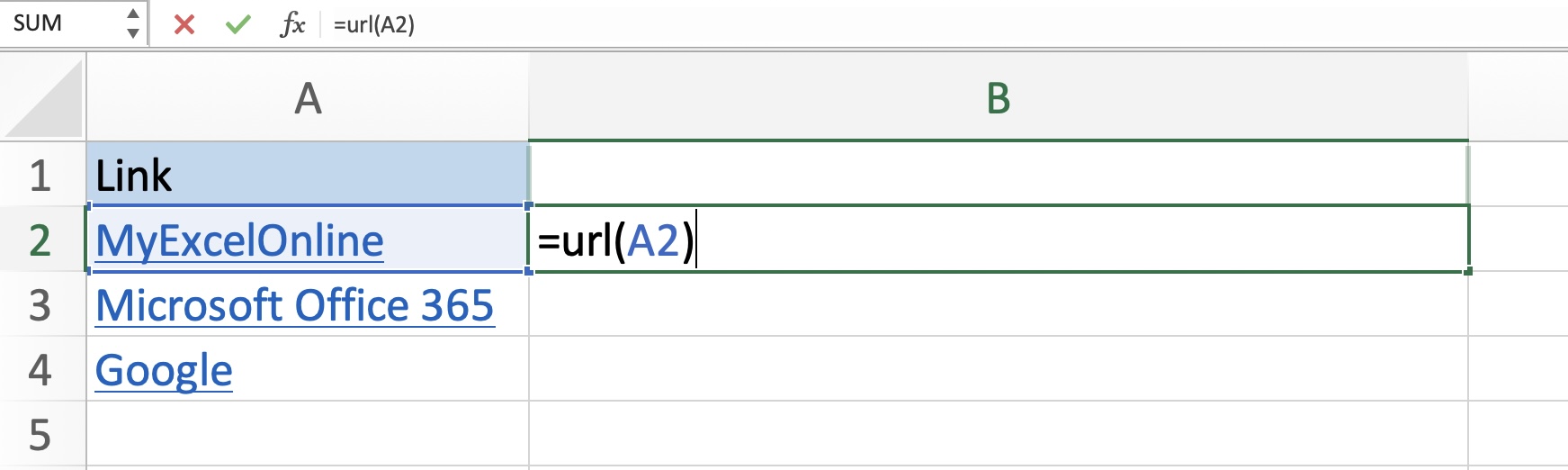Select column A header
Viewport: 1568px width, 470px height.
tap(308, 97)
